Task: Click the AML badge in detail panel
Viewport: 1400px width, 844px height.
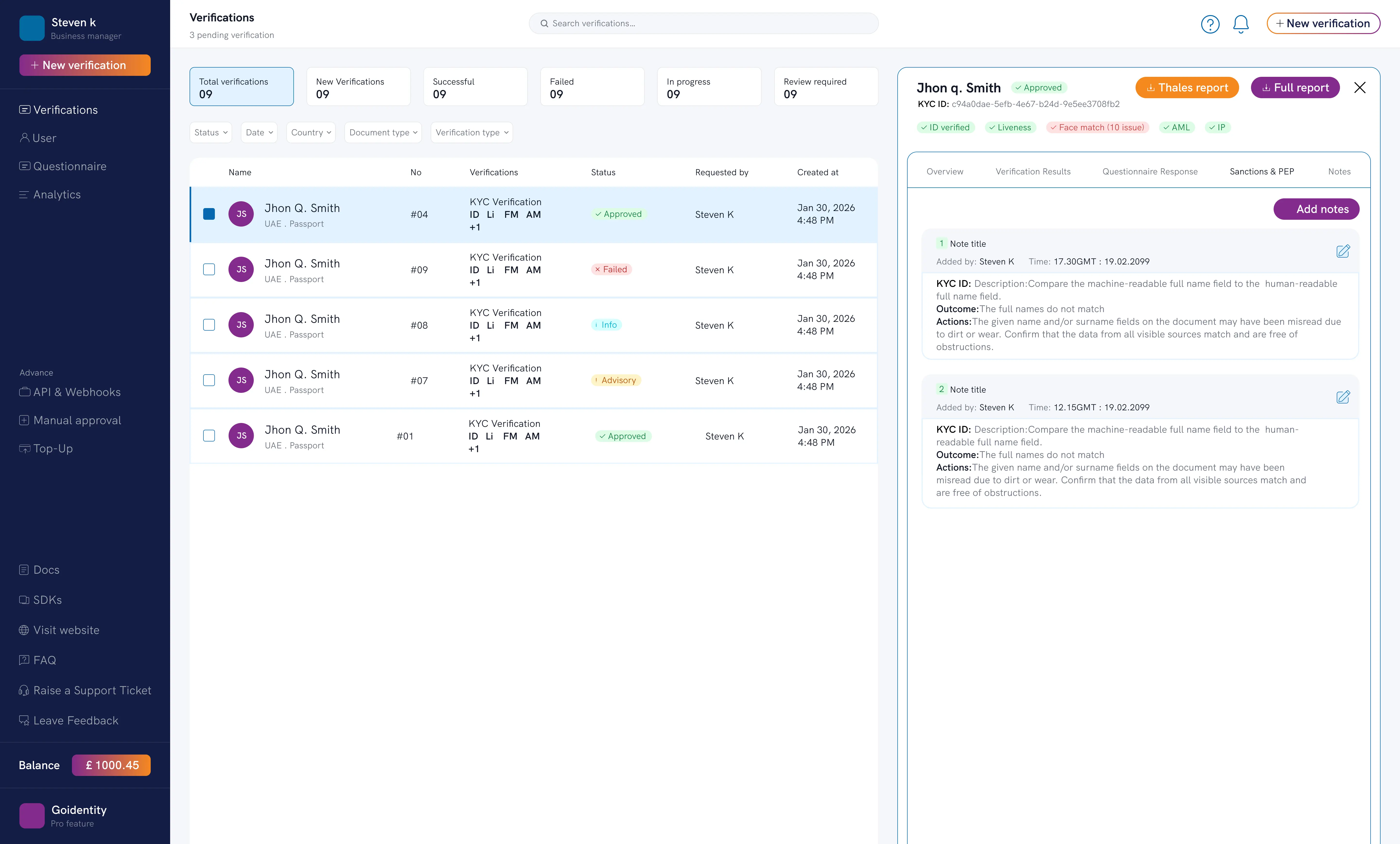Action: 1177,127
